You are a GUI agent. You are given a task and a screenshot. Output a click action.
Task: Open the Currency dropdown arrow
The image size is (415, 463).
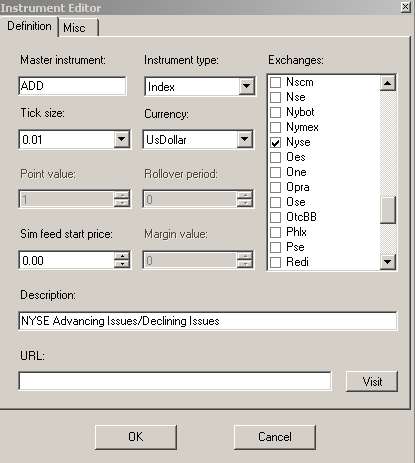pyautogui.click(x=245, y=139)
